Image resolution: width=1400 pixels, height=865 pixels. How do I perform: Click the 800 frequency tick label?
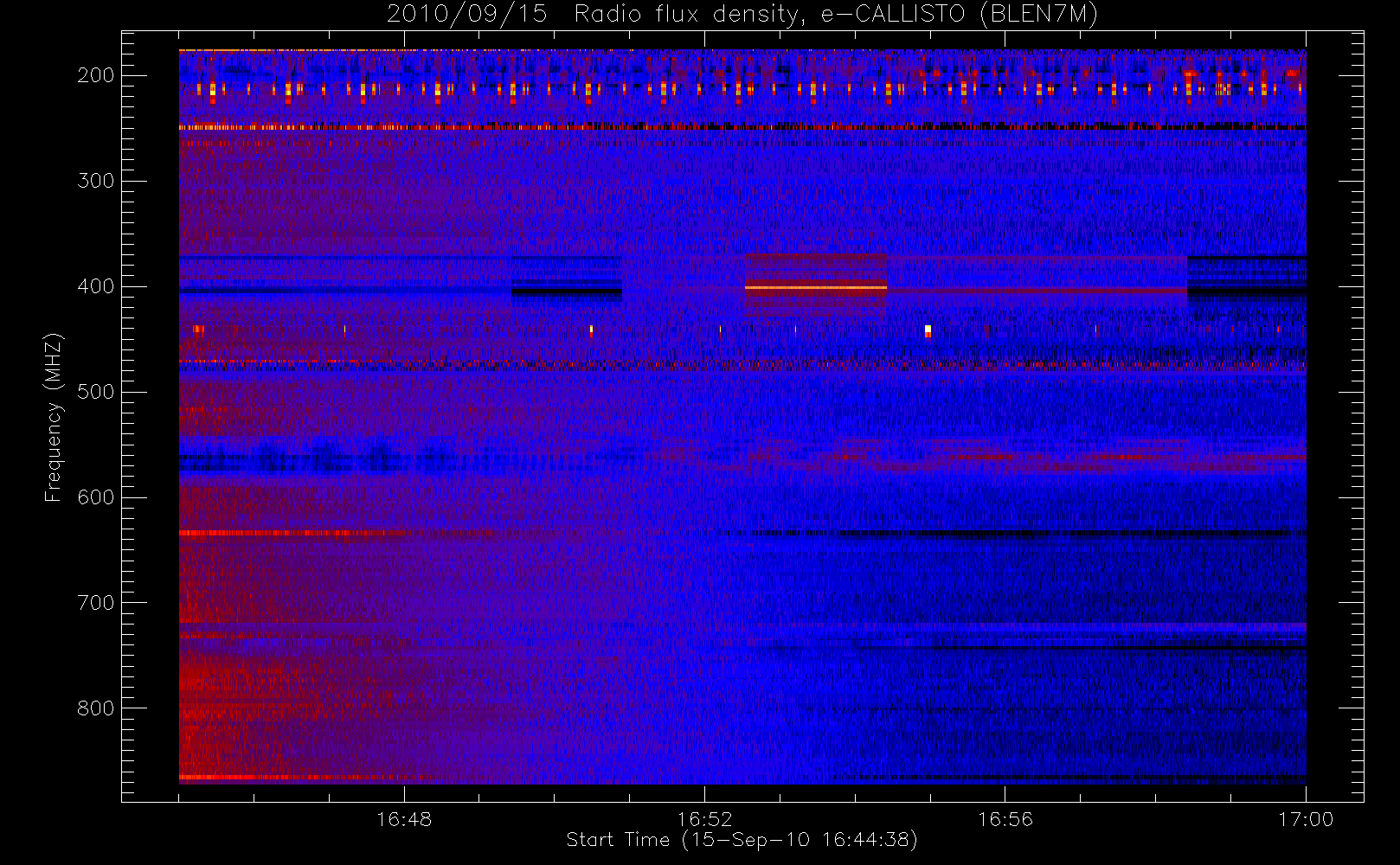pyautogui.click(x=96, y=708)
